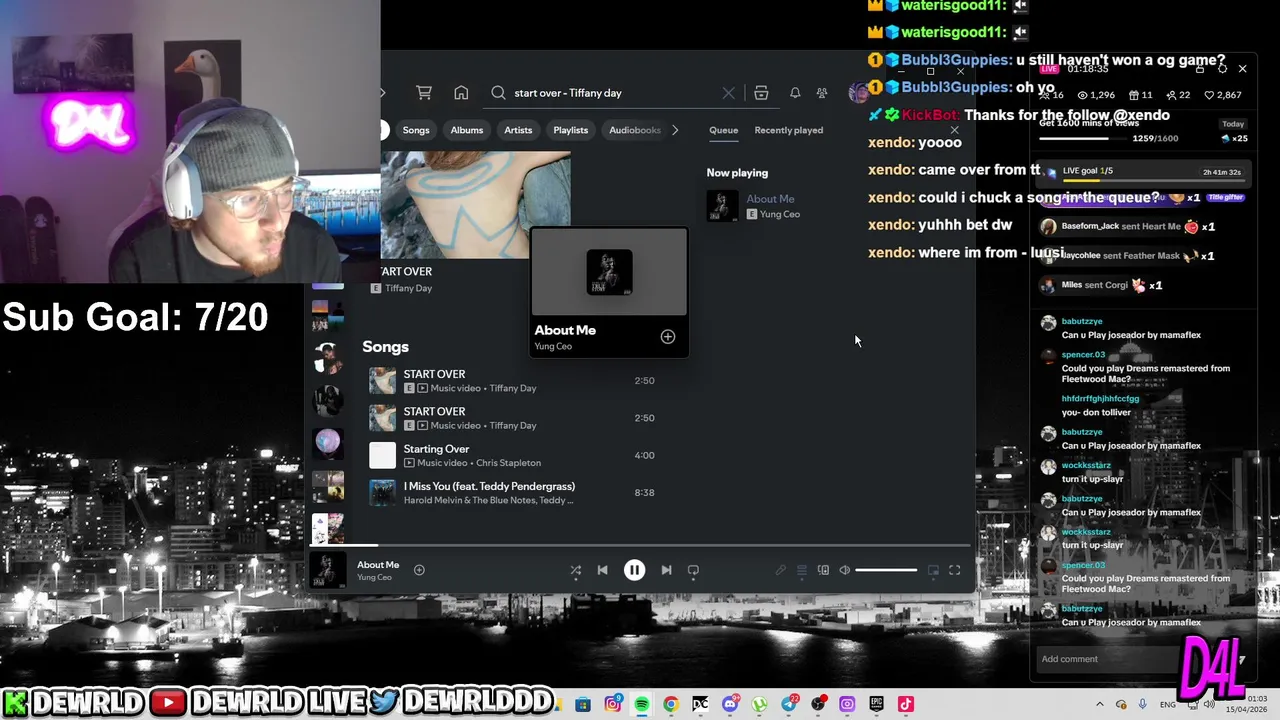Open the Browse icon next to search
Screen dimensions: 1280x720
click(x=761, y=93)
